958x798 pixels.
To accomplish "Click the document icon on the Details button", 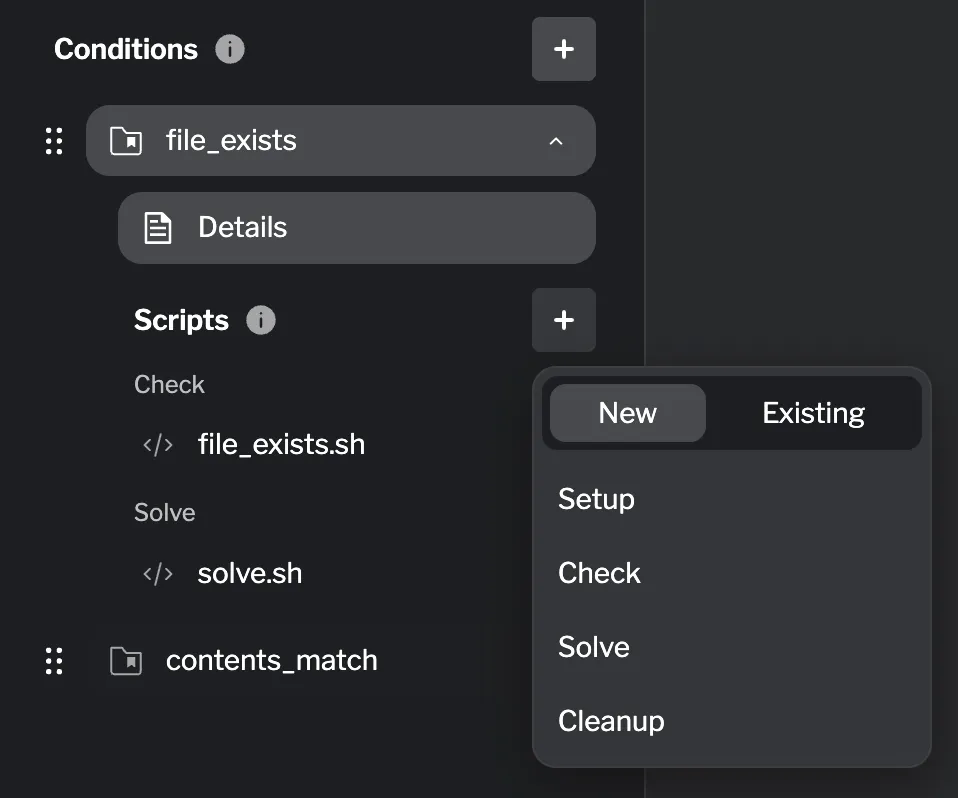I will [x=157, y=227].
